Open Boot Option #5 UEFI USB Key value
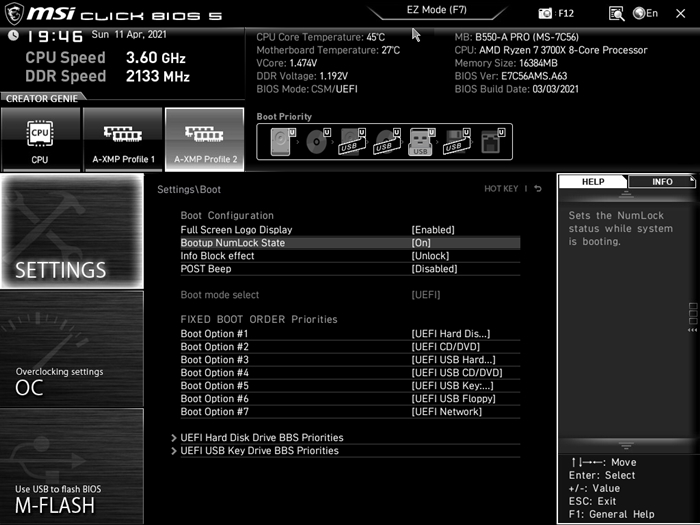Viewport: 700px width, 525px height. 452,386
